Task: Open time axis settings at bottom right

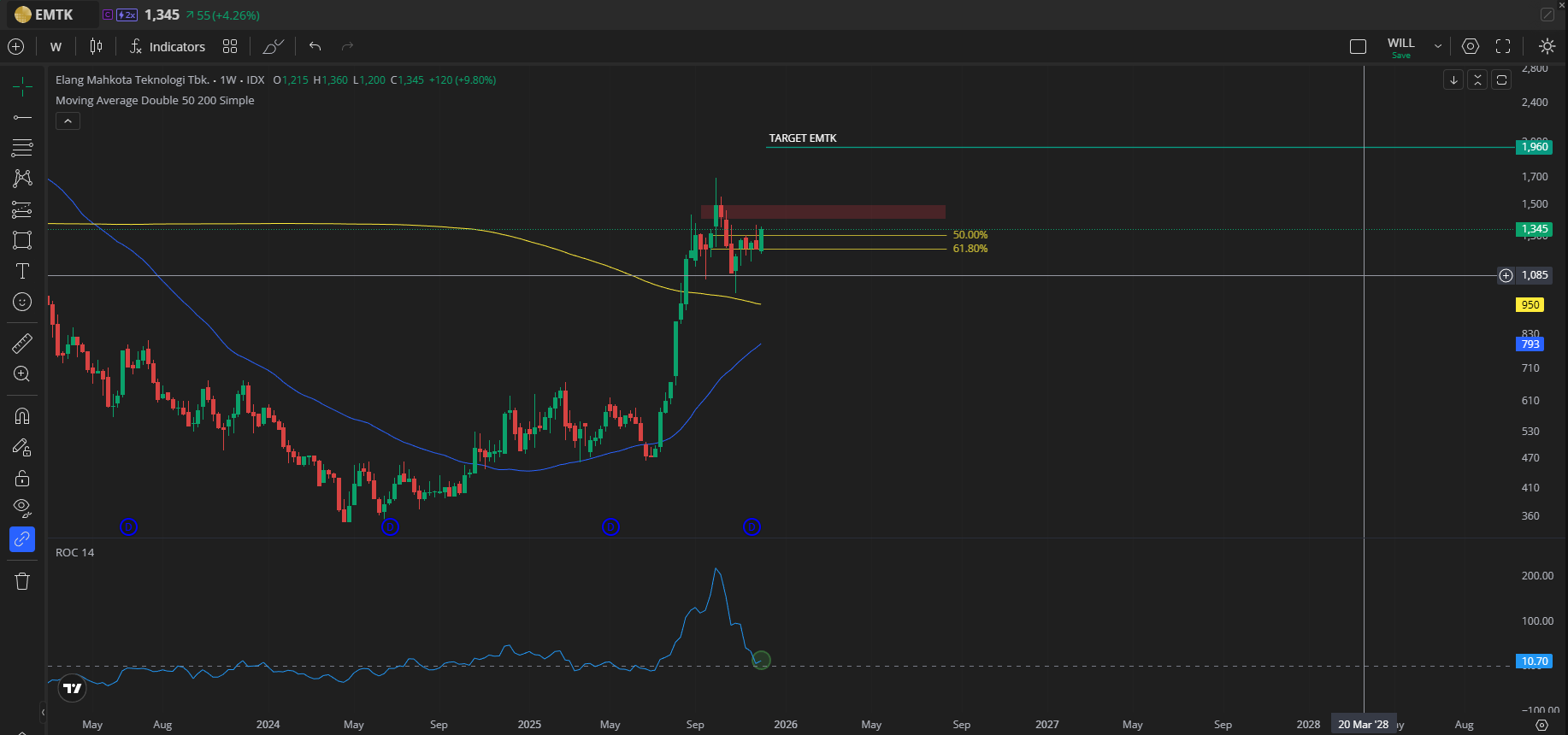Action: click(x=1541, y=725)
